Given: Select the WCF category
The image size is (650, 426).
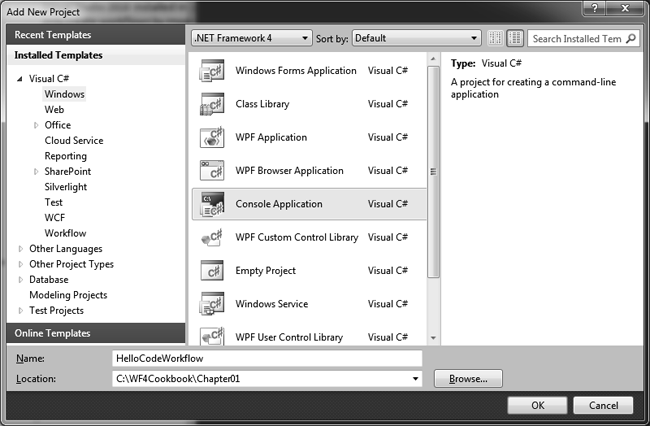Looking at the screenshot, I should click(x=55, y=218).
